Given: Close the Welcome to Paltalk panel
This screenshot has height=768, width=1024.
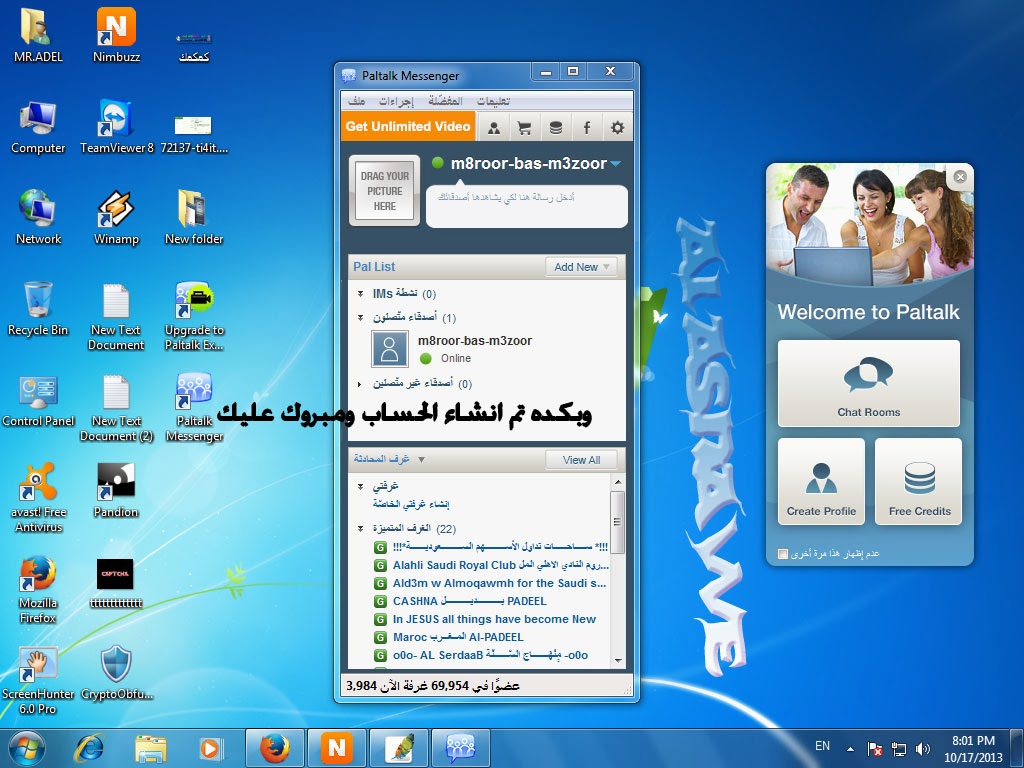Looking at the screenshot, I should click(960, 177).
